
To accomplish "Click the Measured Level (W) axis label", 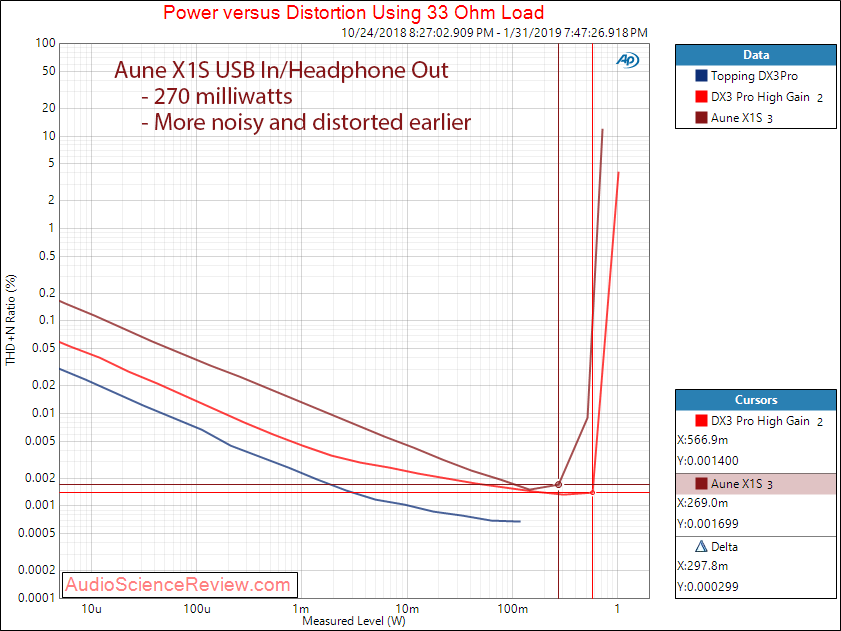I will click(x=354, y=621).
